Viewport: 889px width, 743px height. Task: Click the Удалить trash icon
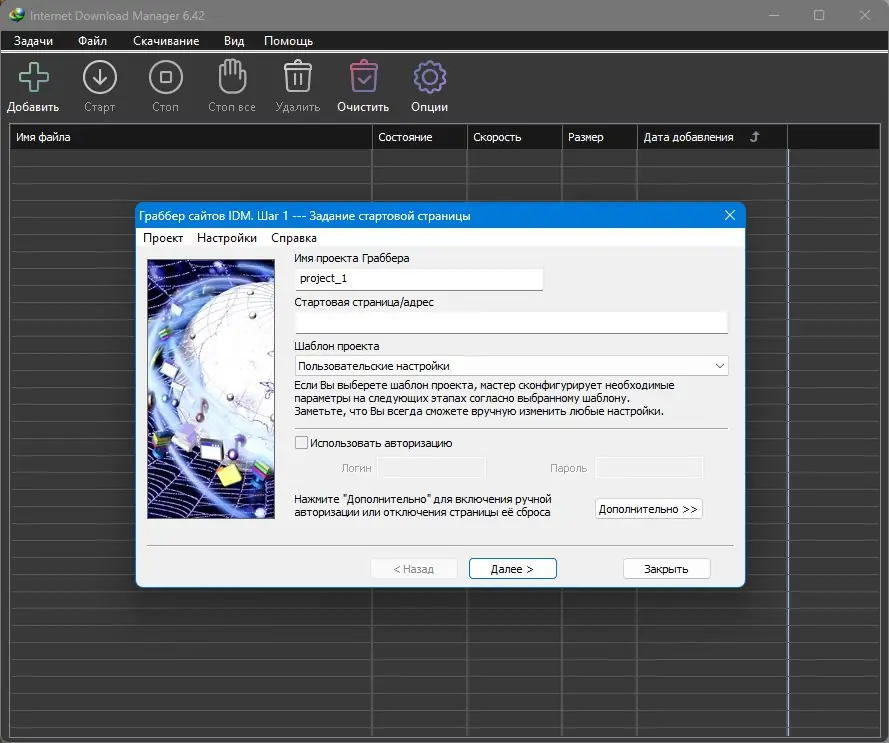click(298, 76)
